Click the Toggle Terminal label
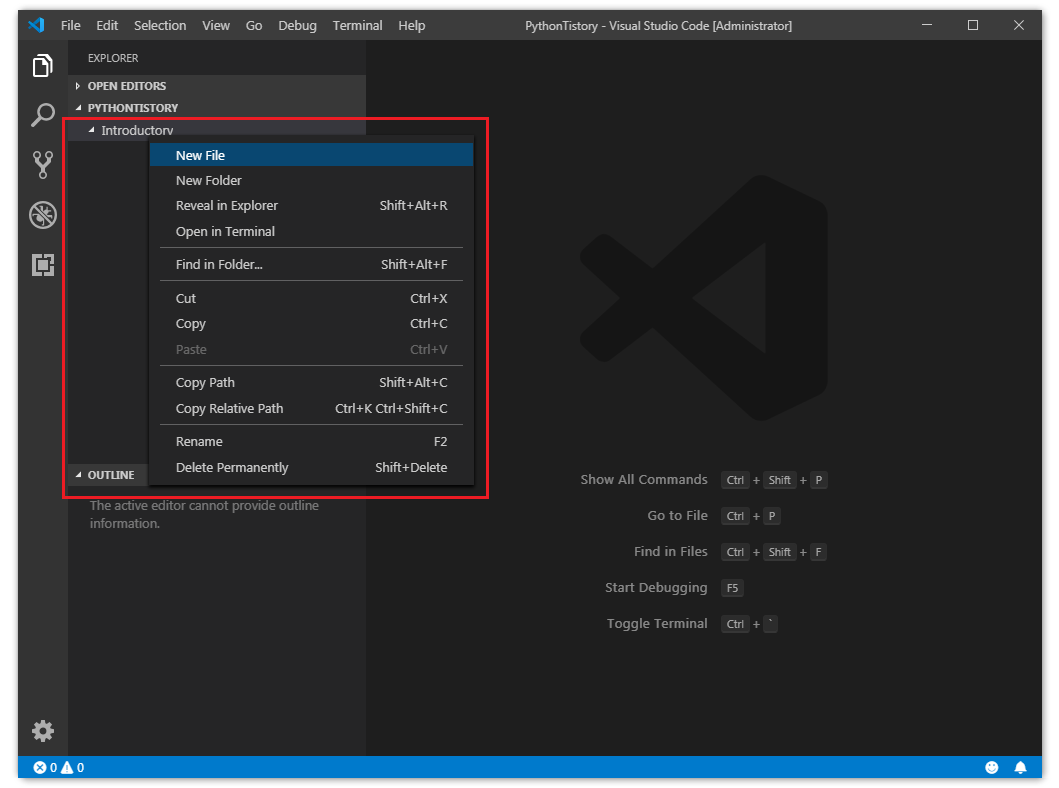This screenshot has width=1059, height=788. pyautogui.click(x=656, y=623)
